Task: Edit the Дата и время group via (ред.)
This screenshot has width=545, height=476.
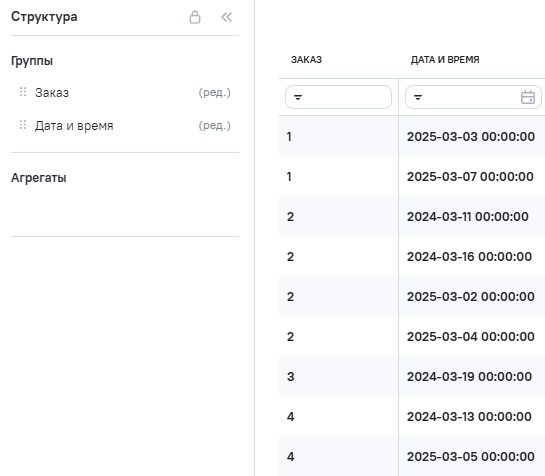Action: [214, 126]
